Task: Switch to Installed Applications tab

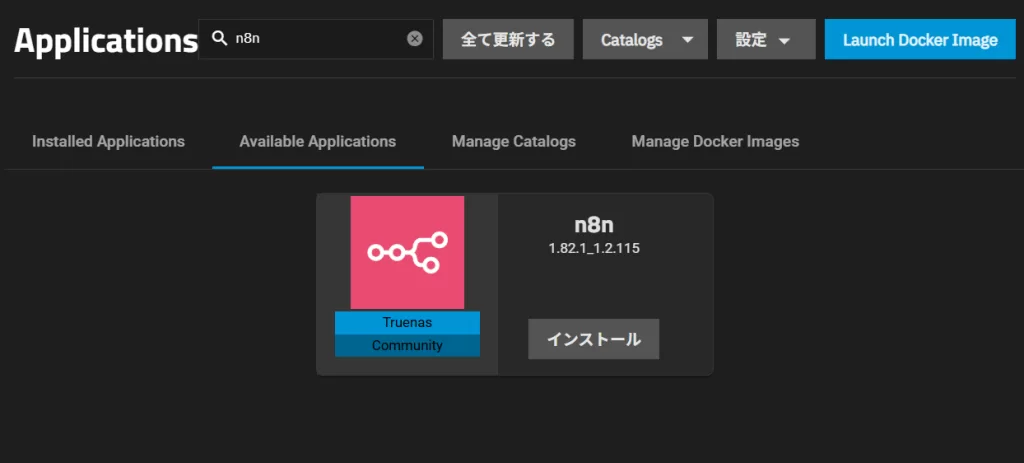Action: [x=108, y=141]
